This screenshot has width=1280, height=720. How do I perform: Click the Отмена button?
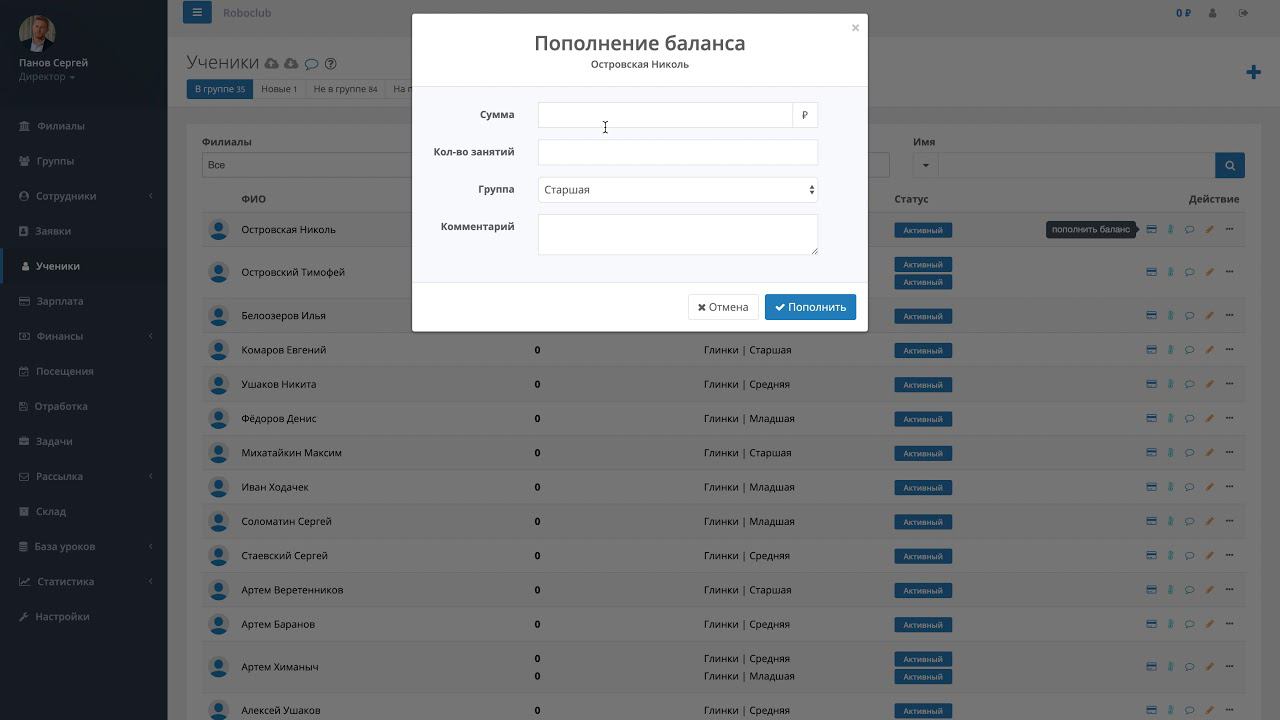click(723, 307)
